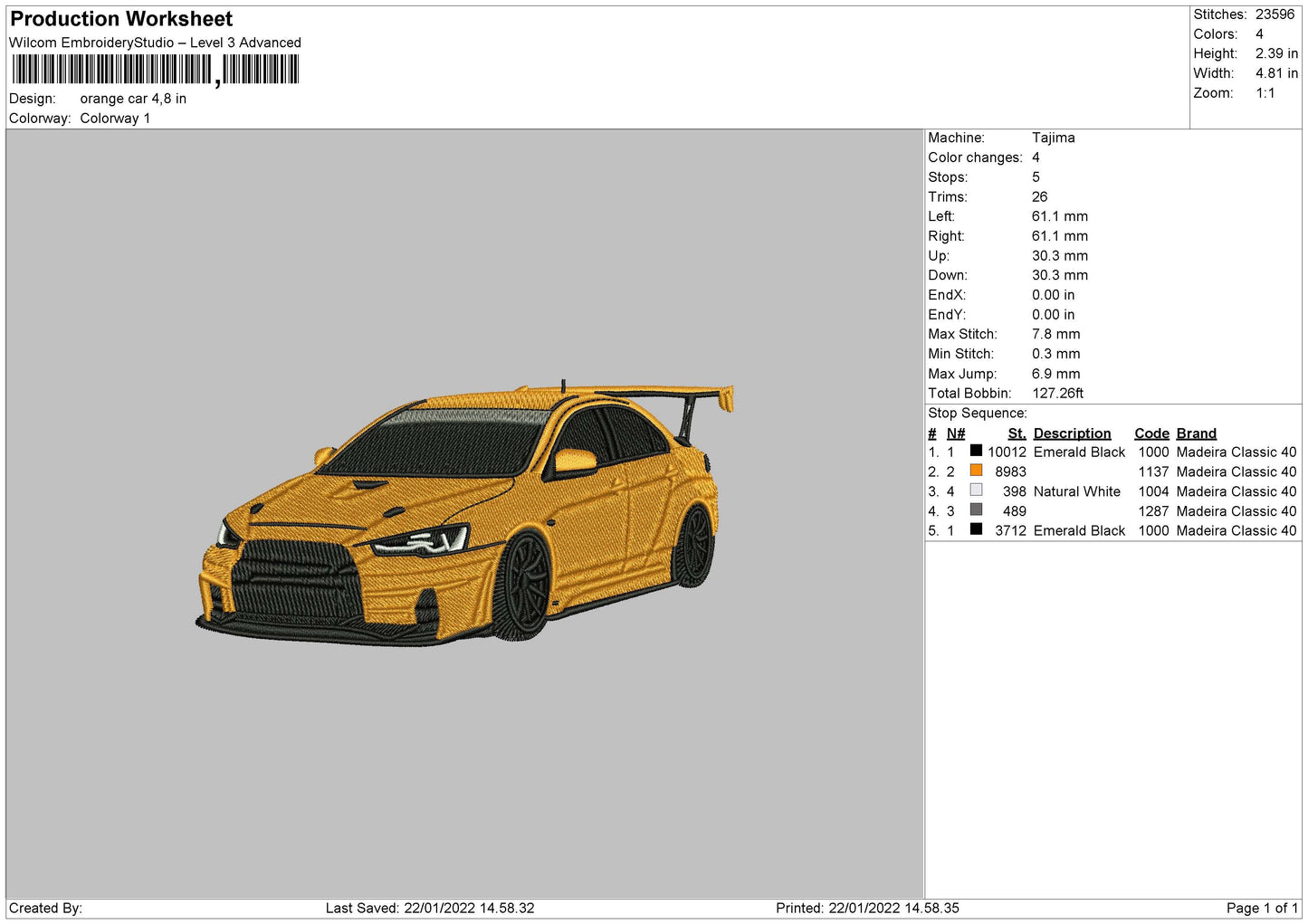Click the 'Code' column header
The height and width of the screenshot is (924, 1308).
point(1152,433)
